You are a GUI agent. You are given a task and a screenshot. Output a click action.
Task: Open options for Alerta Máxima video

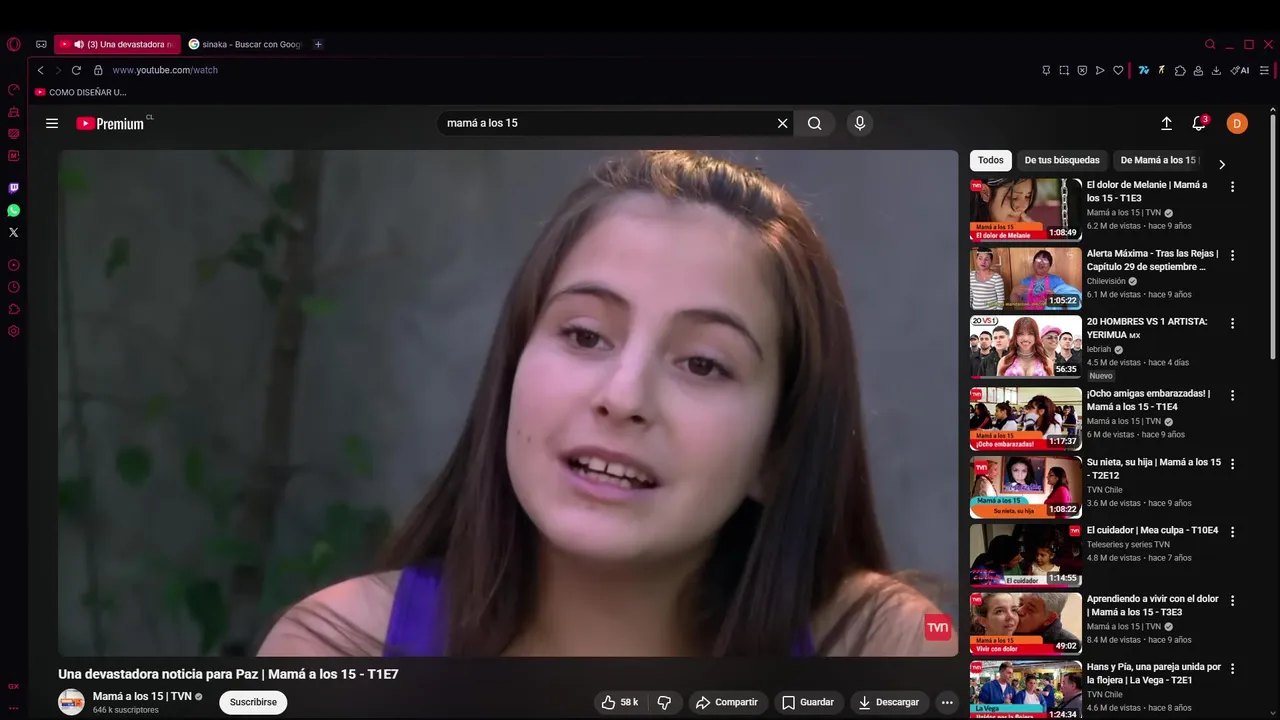coord(1232,255)
